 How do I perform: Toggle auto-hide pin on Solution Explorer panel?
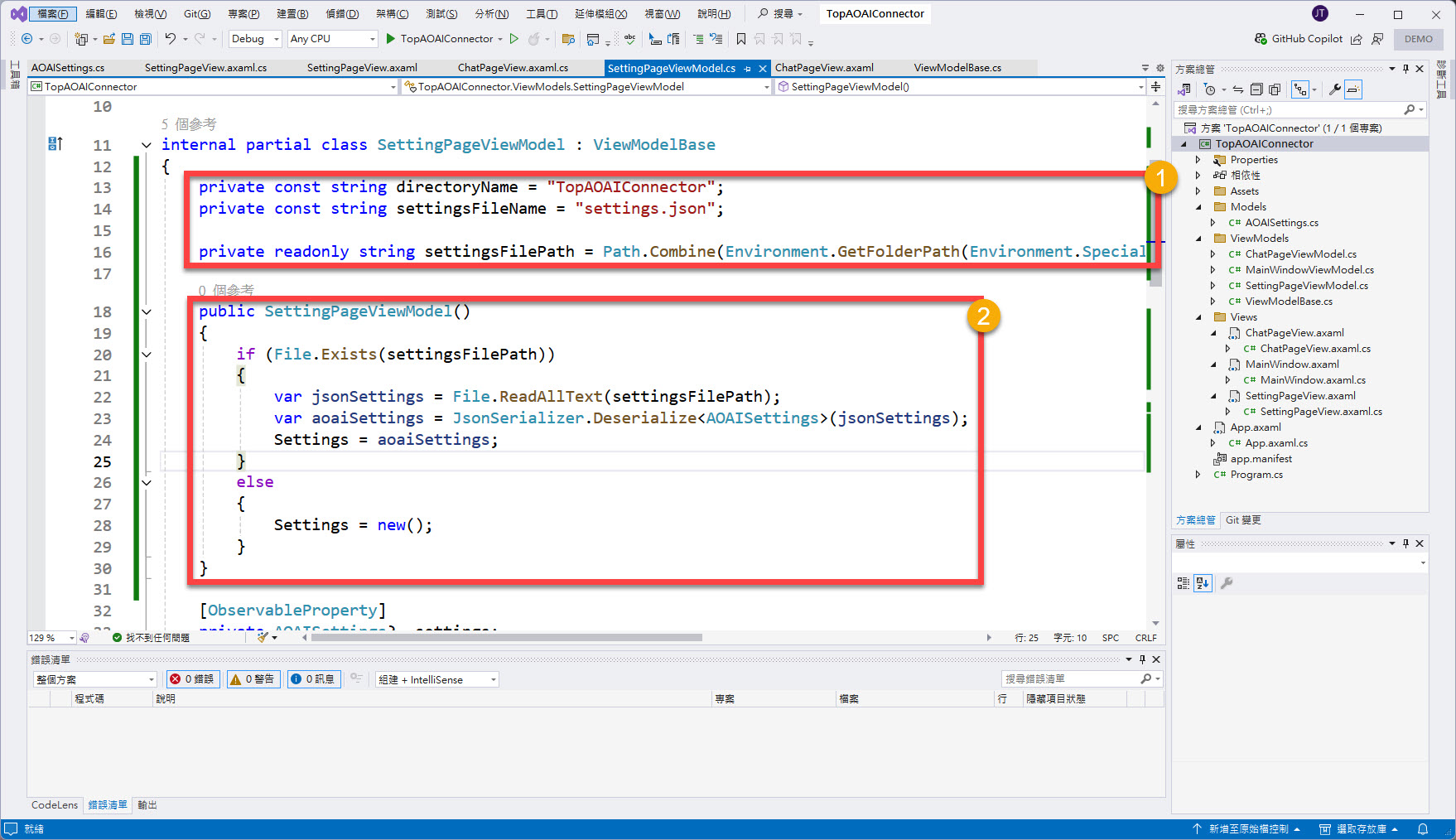pos(1405,69)
